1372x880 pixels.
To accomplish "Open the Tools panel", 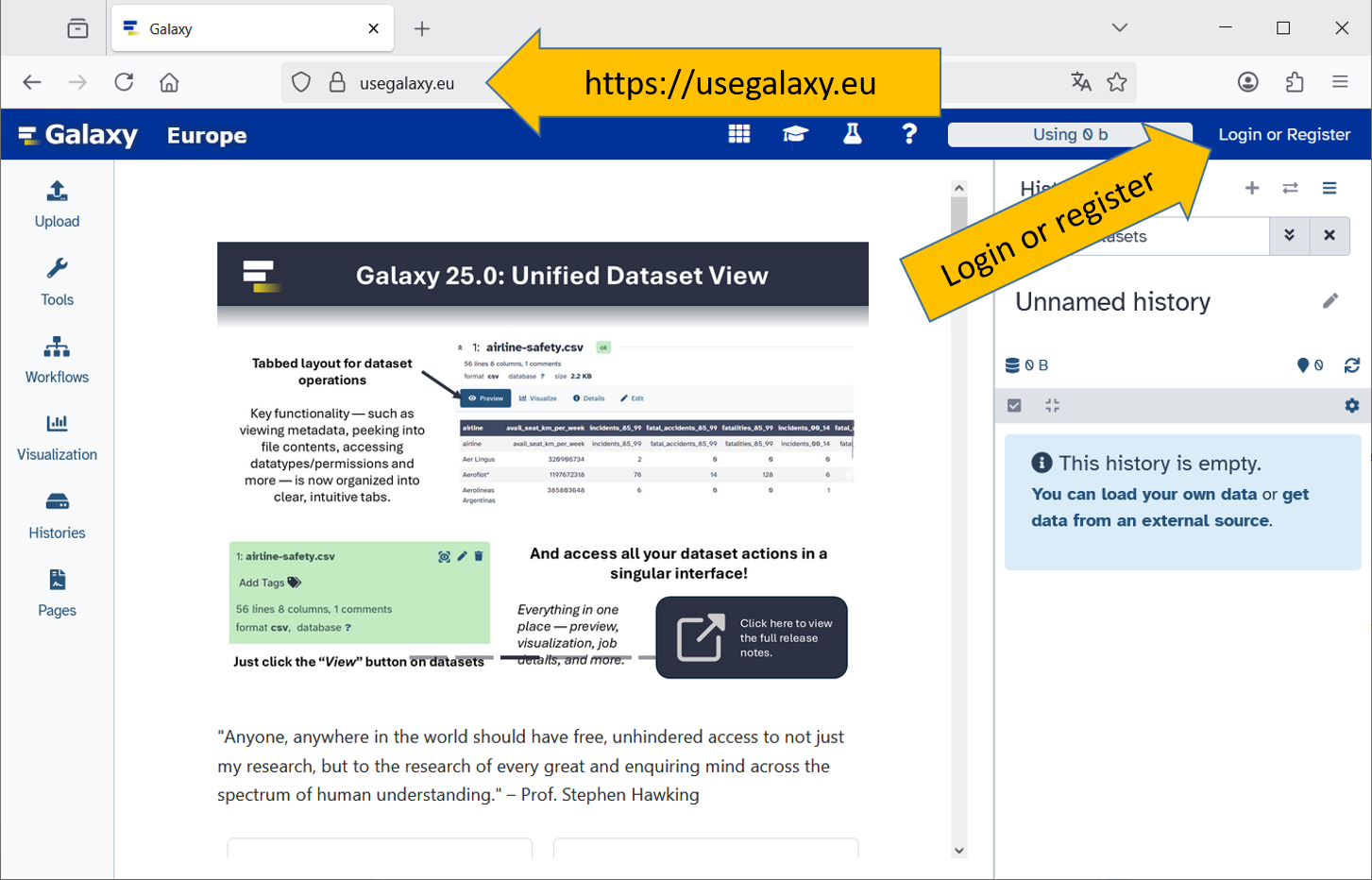I will click(x=57, y=282).
